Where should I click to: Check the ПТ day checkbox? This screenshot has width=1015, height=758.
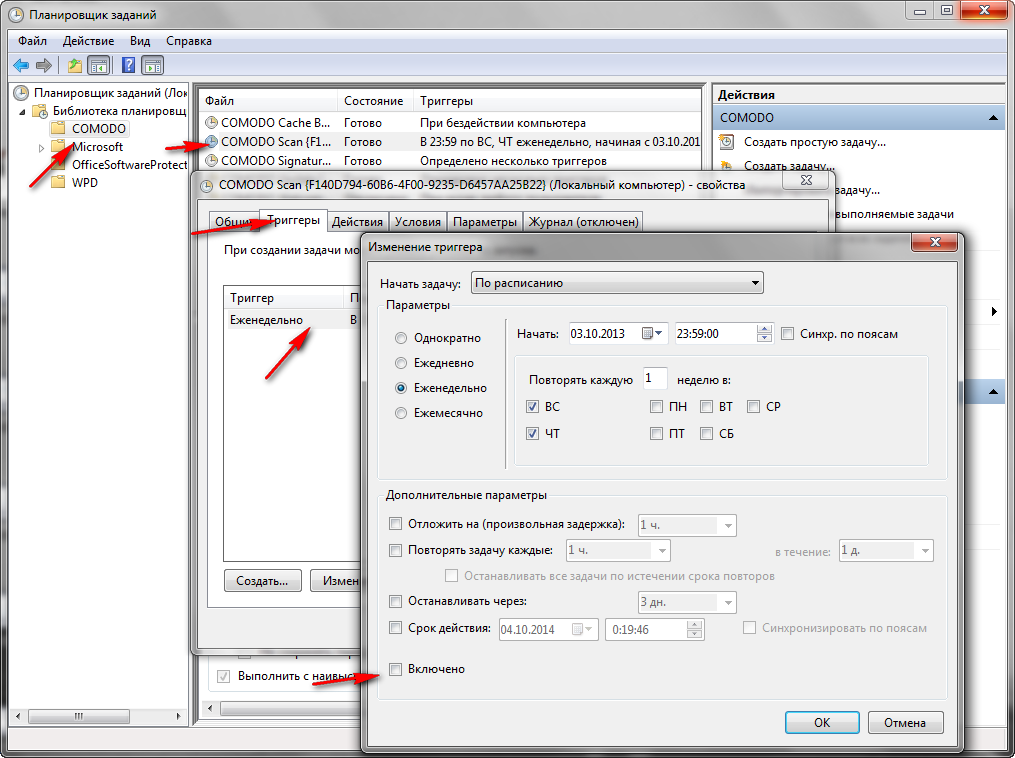pyautogui.click(x=656, y=434)
